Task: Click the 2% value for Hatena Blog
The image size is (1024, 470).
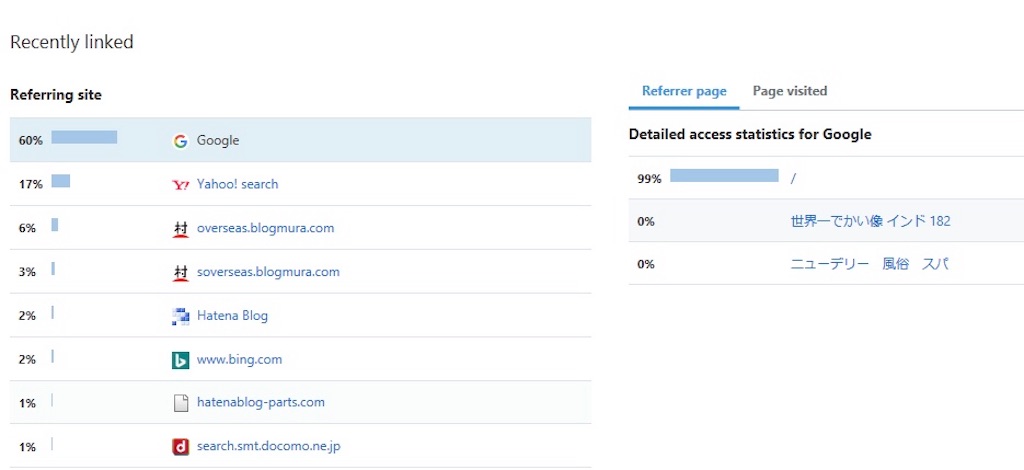Action: [x=27, y=316]
